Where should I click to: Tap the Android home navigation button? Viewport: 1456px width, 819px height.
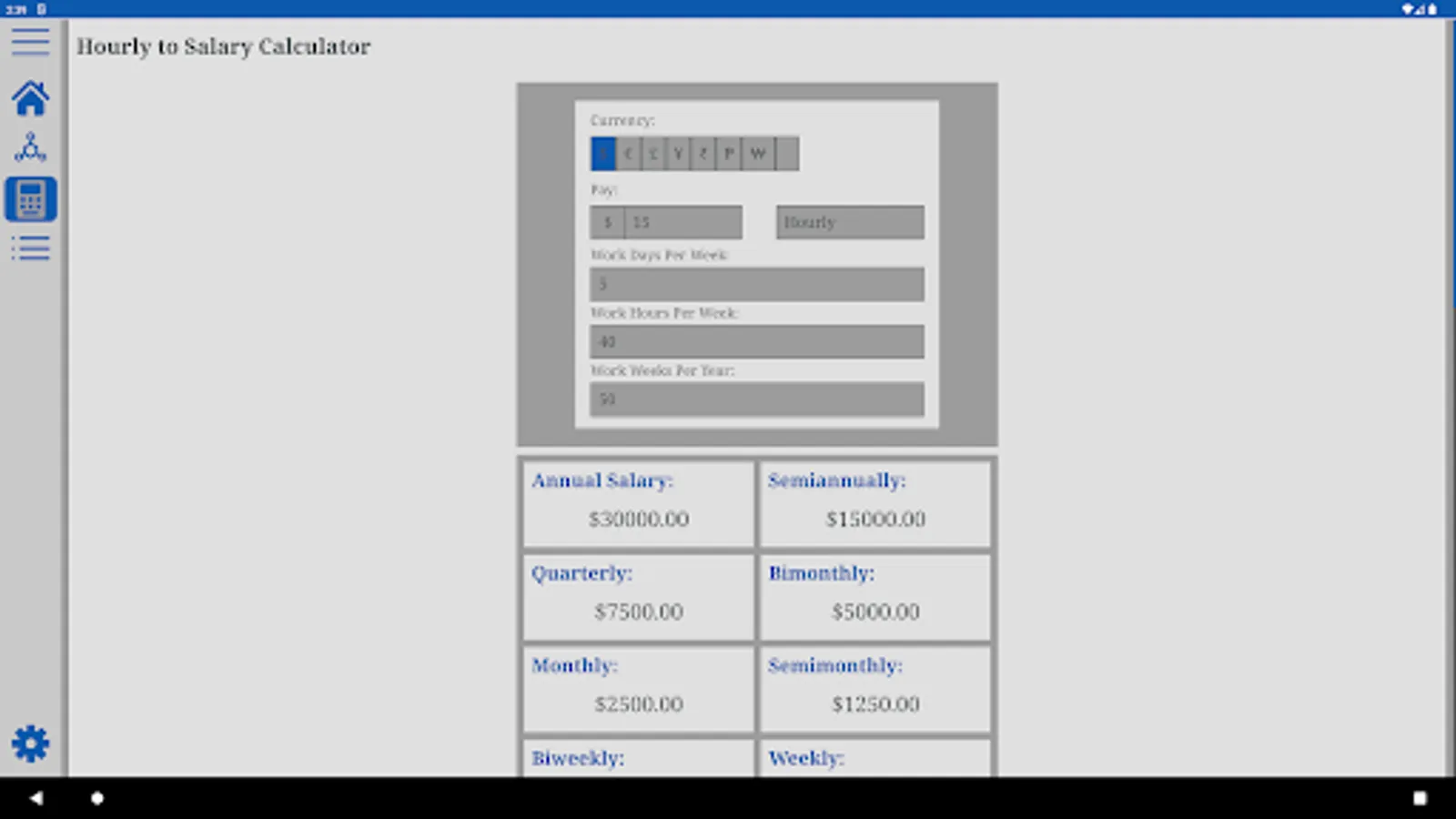[97, 796]
